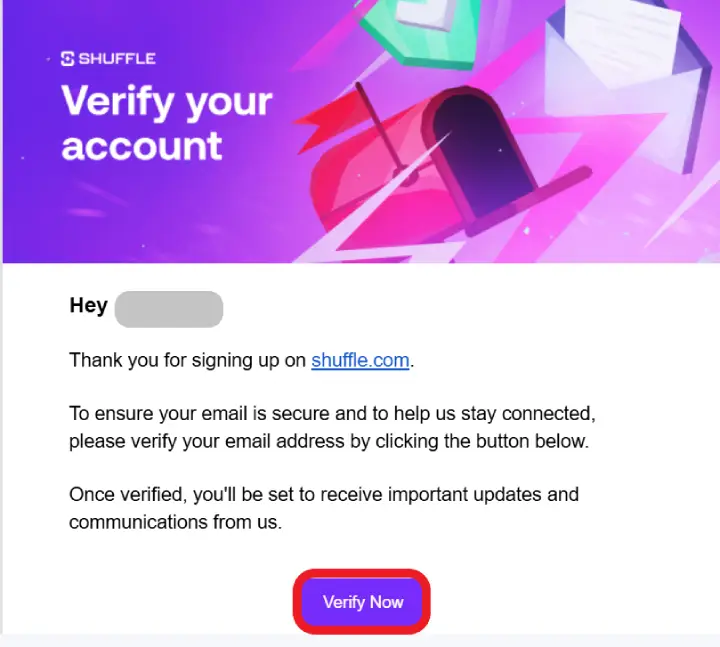Click the white letter inside the envelope
Screen dimensions: 720x647
tap(620, 39)
